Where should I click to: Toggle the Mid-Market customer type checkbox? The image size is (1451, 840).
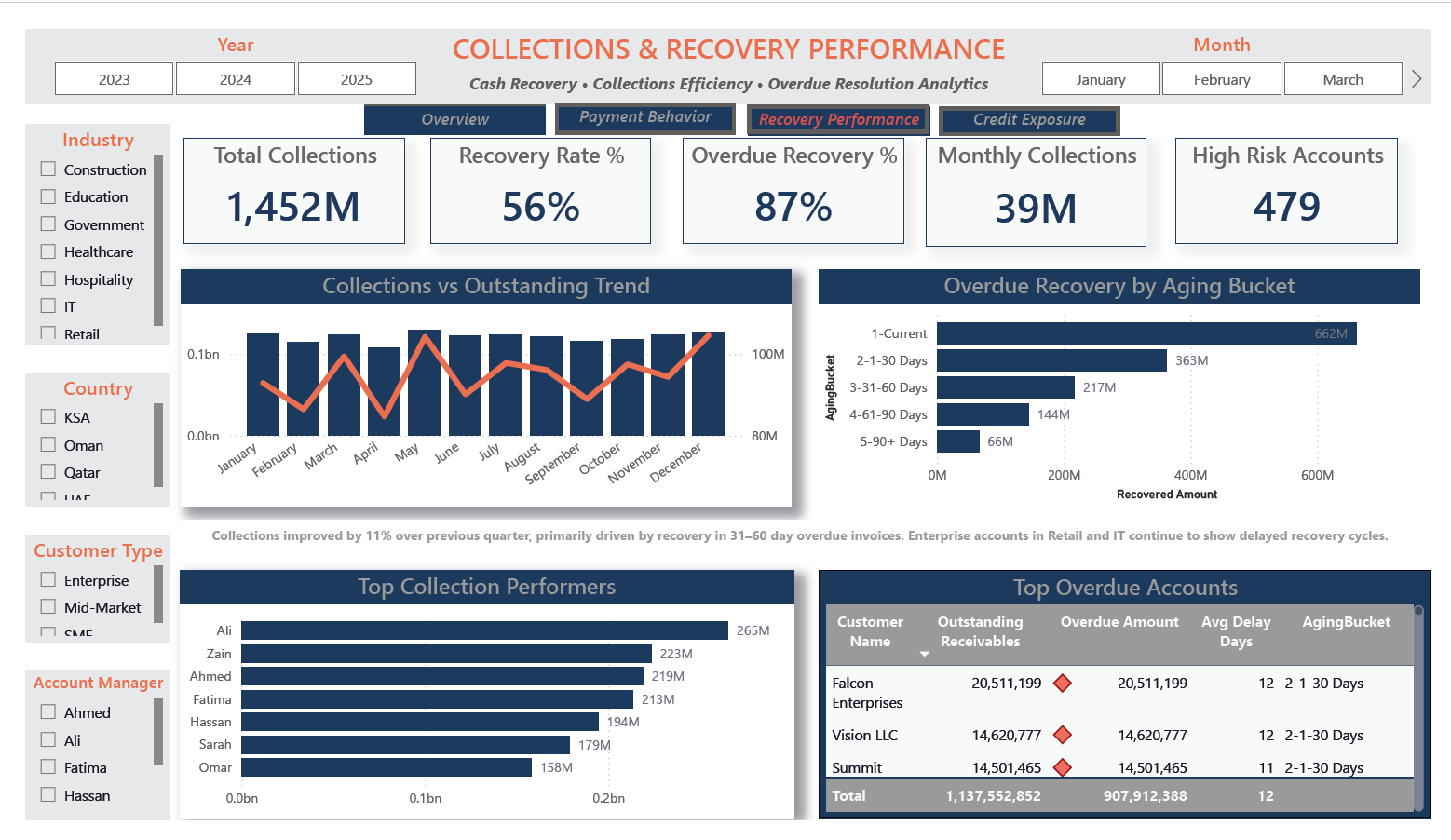48,607
